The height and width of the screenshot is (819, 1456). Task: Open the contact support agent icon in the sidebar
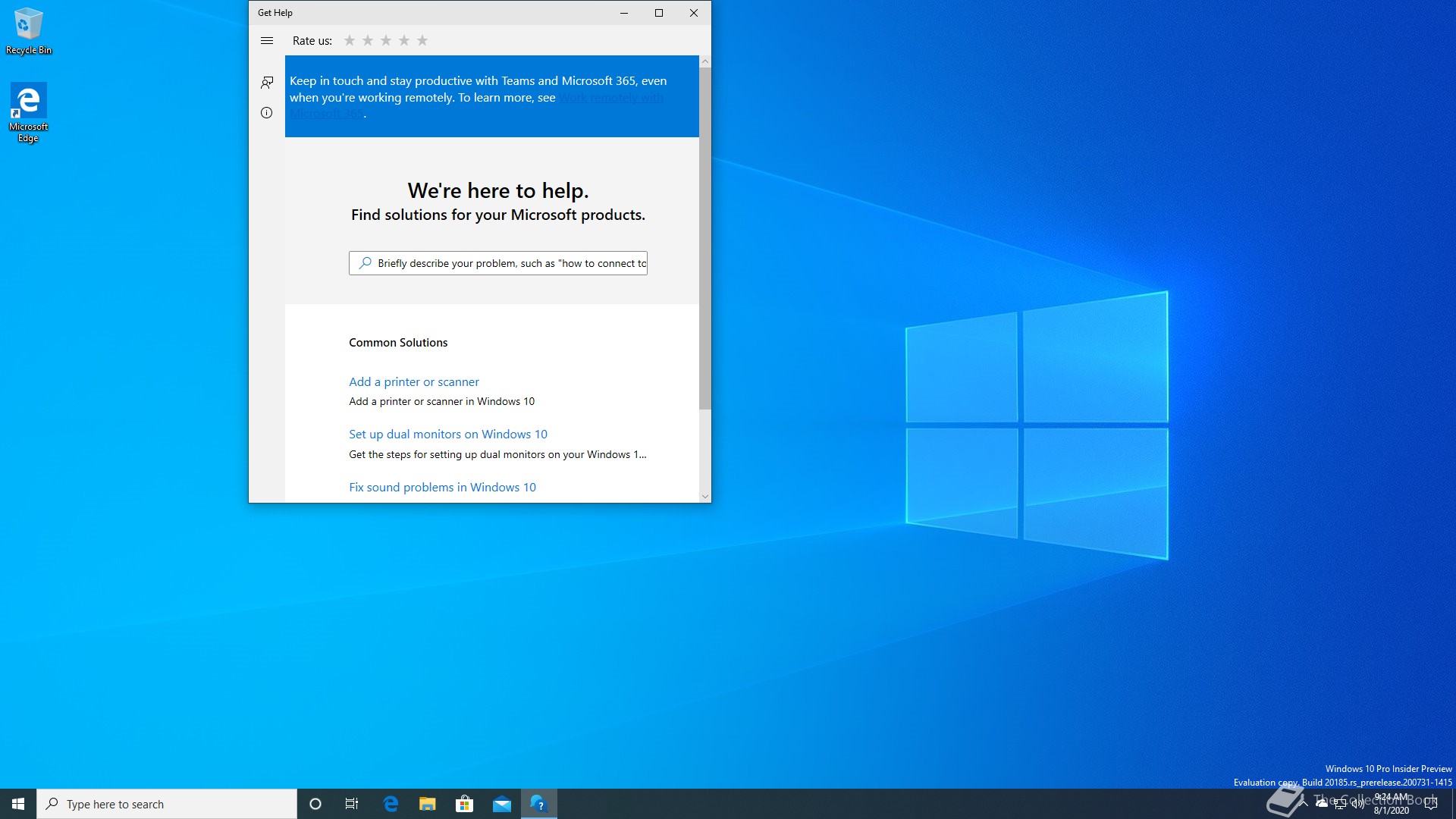pos(267,82)
